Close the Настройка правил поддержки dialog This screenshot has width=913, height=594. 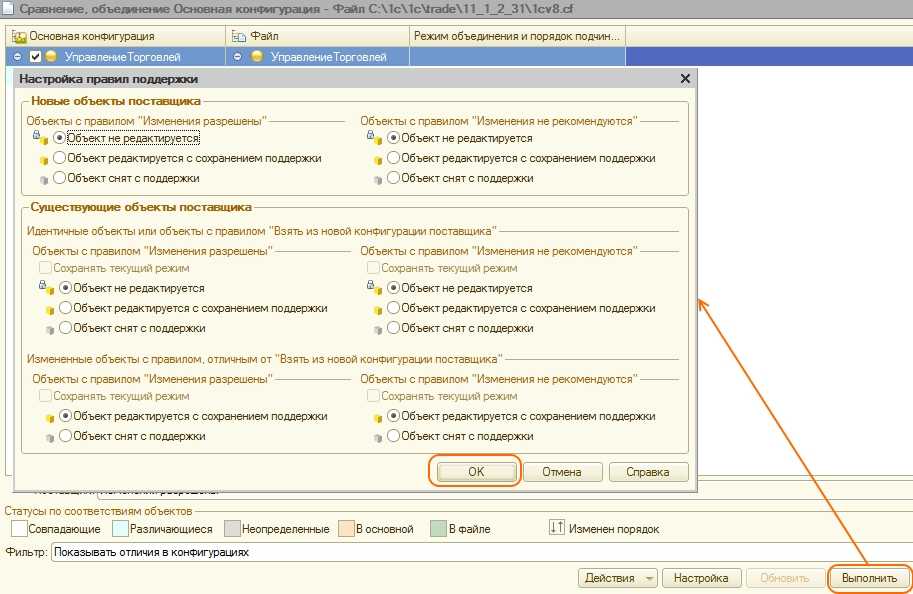coord(685,78)
